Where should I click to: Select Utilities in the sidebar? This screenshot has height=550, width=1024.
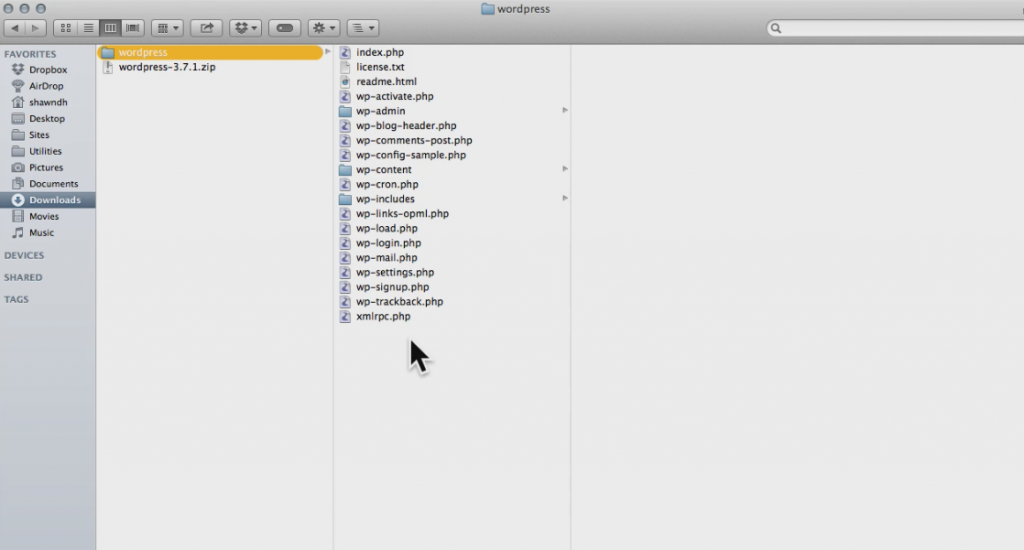click(48, 152)
